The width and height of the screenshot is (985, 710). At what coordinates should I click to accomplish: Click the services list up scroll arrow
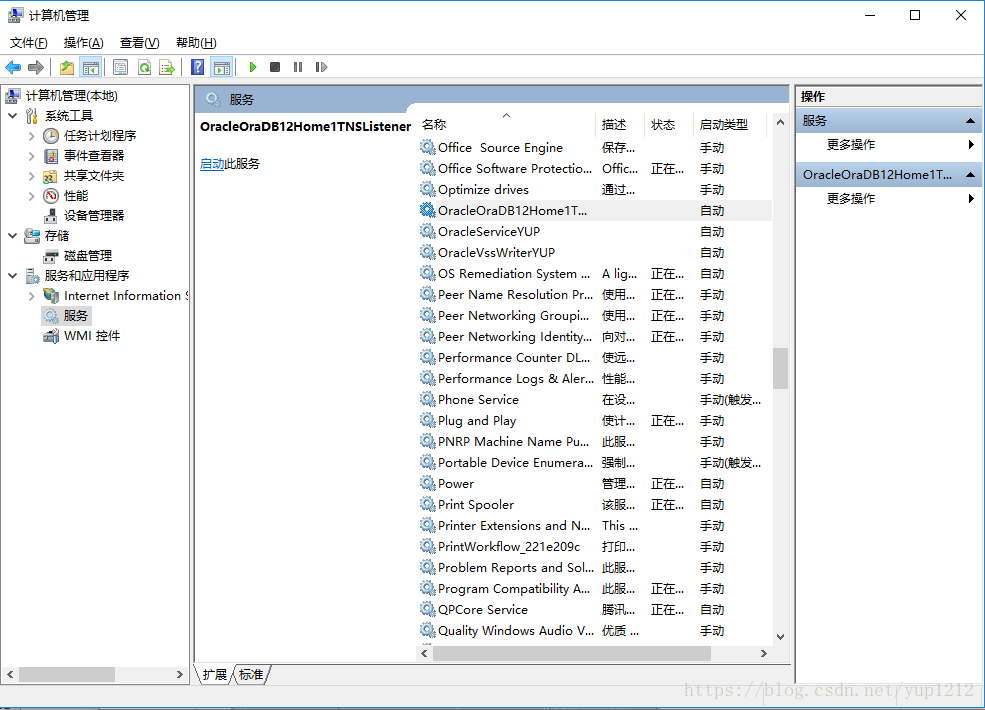pos(780,123)
